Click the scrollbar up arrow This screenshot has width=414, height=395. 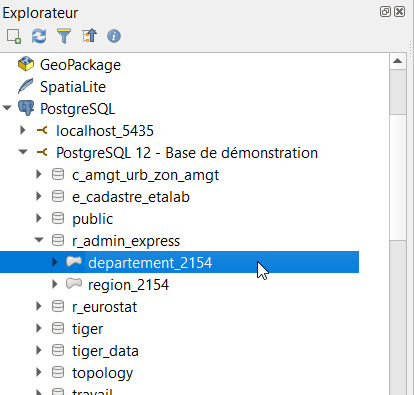tap(397, 61)
